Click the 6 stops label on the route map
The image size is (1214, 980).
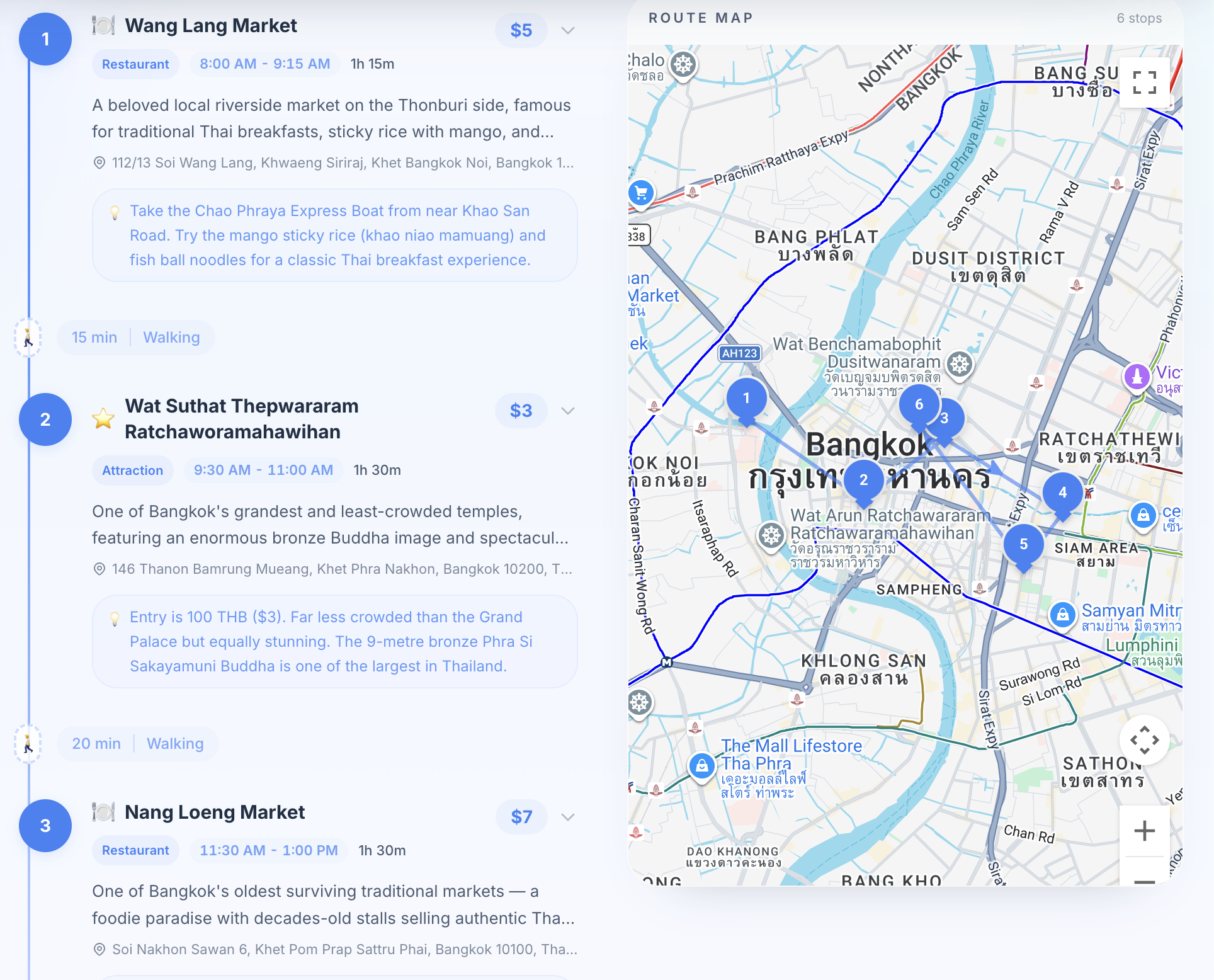[1140, 18]
